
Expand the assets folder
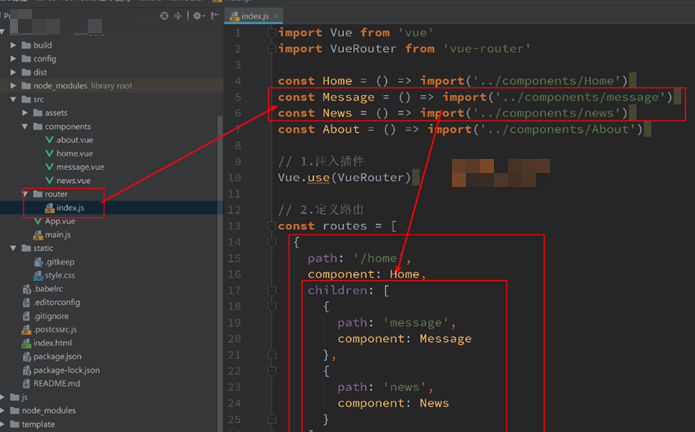pyautogui.click(x=25, y=113)
